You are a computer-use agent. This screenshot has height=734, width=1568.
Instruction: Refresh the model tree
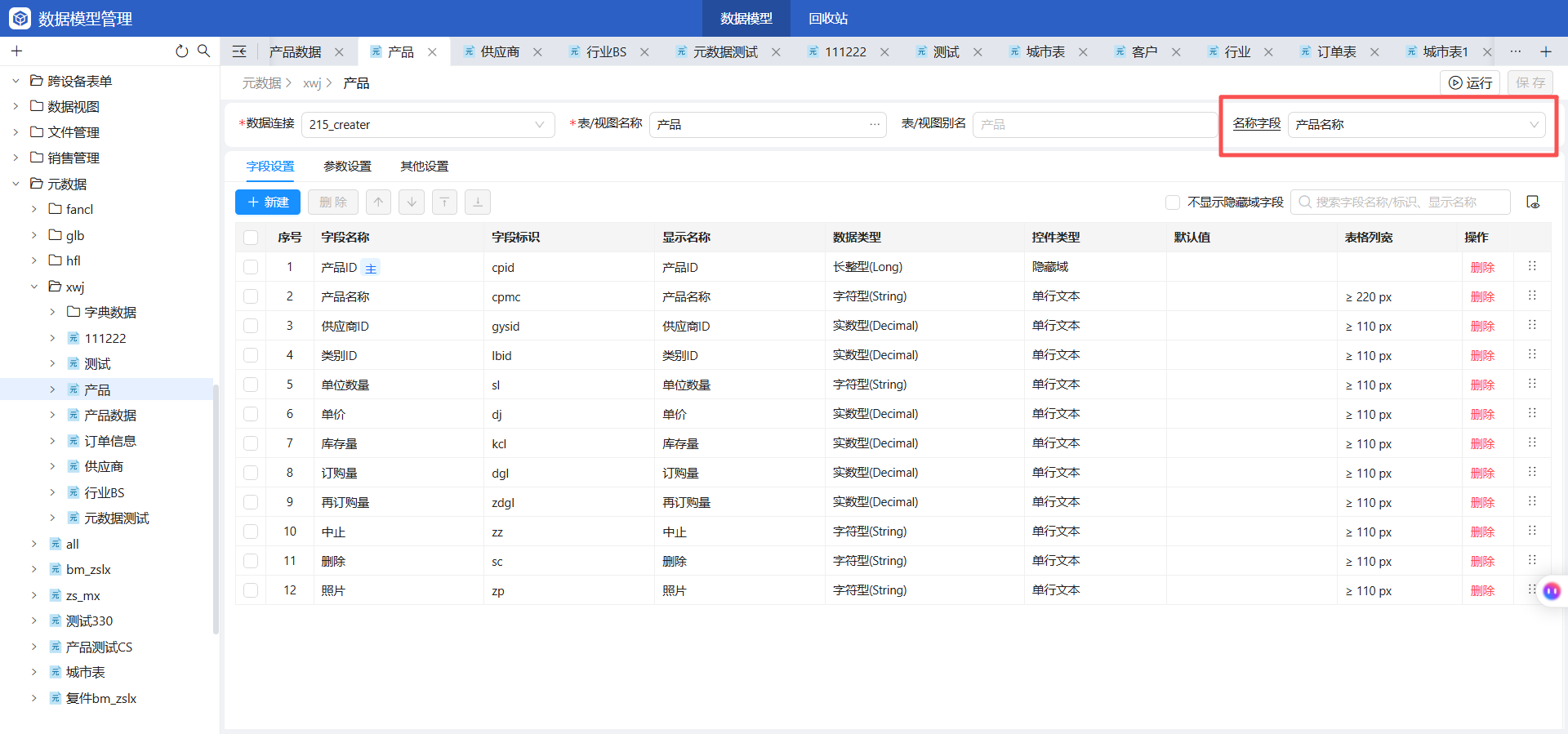coord(181,51)
